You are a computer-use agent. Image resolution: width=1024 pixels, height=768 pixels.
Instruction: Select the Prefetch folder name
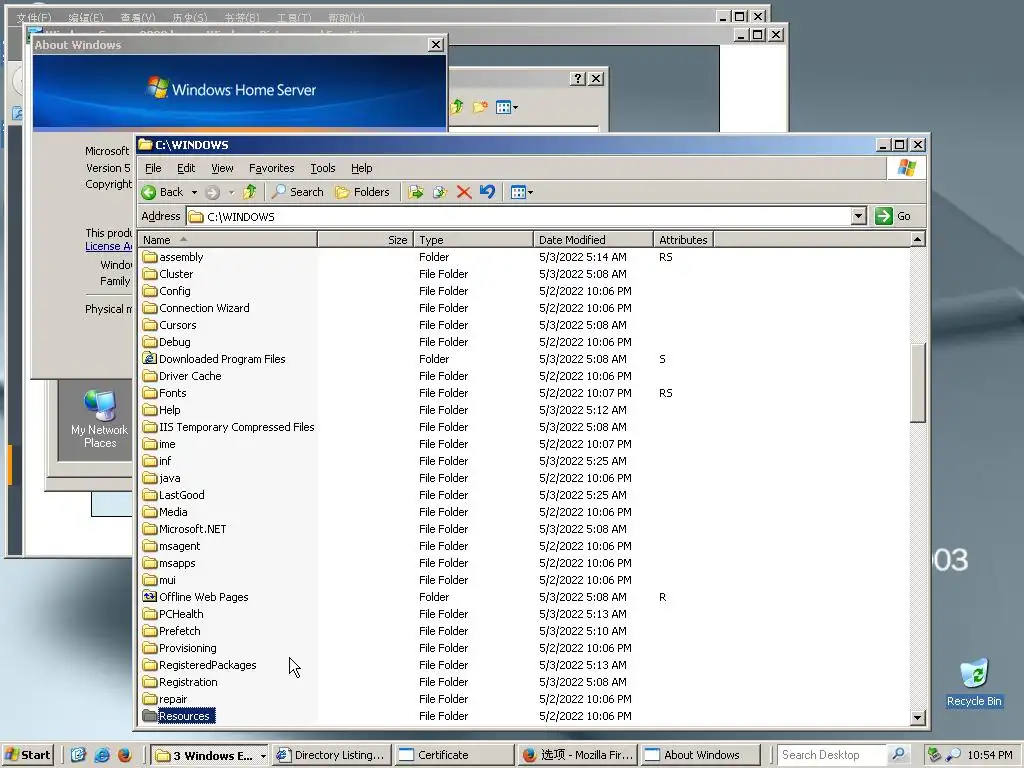180,631
